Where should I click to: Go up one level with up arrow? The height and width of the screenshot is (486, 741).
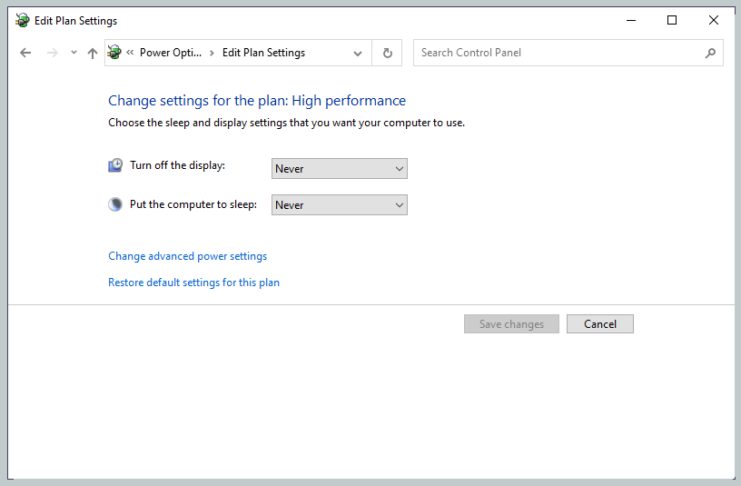coord(92,53)
